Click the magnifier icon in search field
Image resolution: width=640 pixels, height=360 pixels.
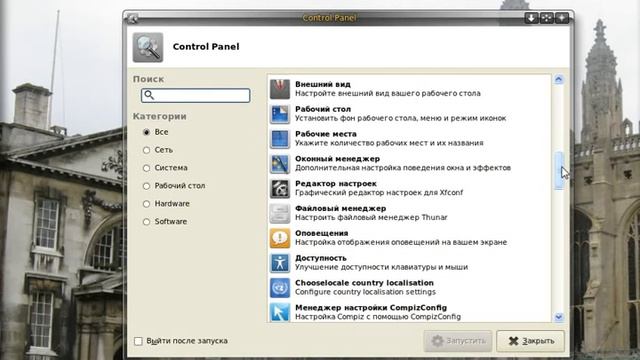coord(149,95)
